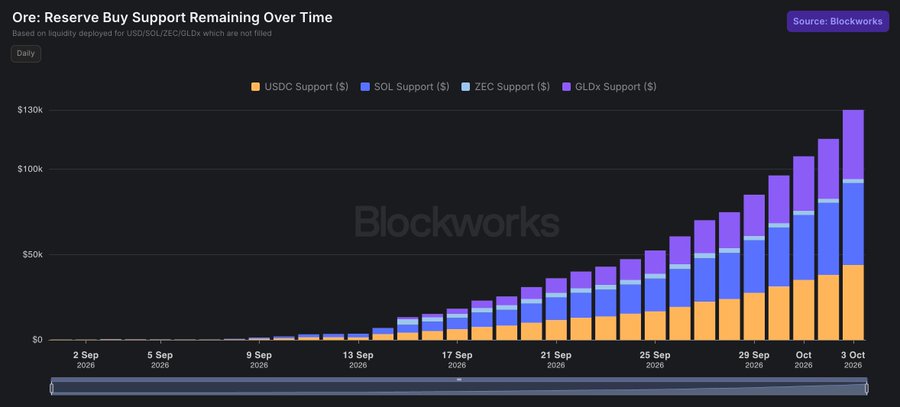Click the 17 Sep stacked bar
The image size is (900, 407).
coord(457,324)
